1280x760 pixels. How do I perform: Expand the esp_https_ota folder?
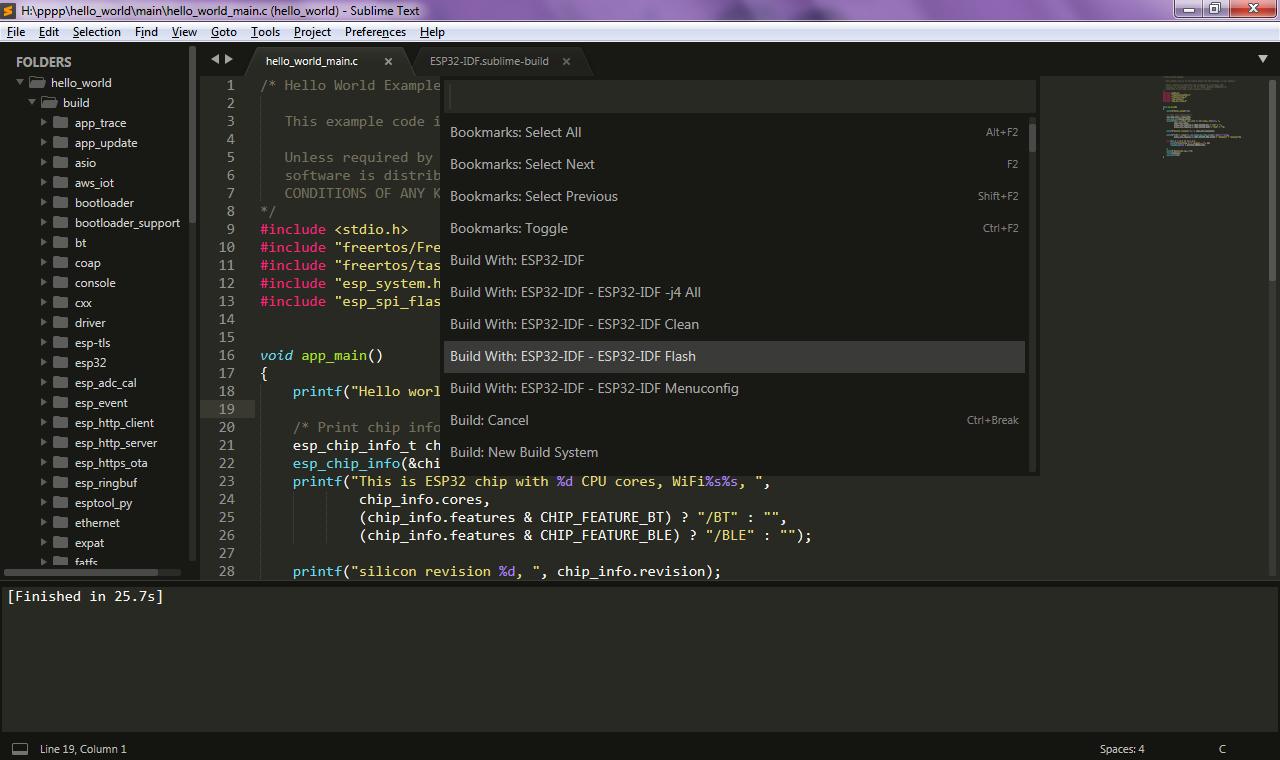[x=44, y=462]
